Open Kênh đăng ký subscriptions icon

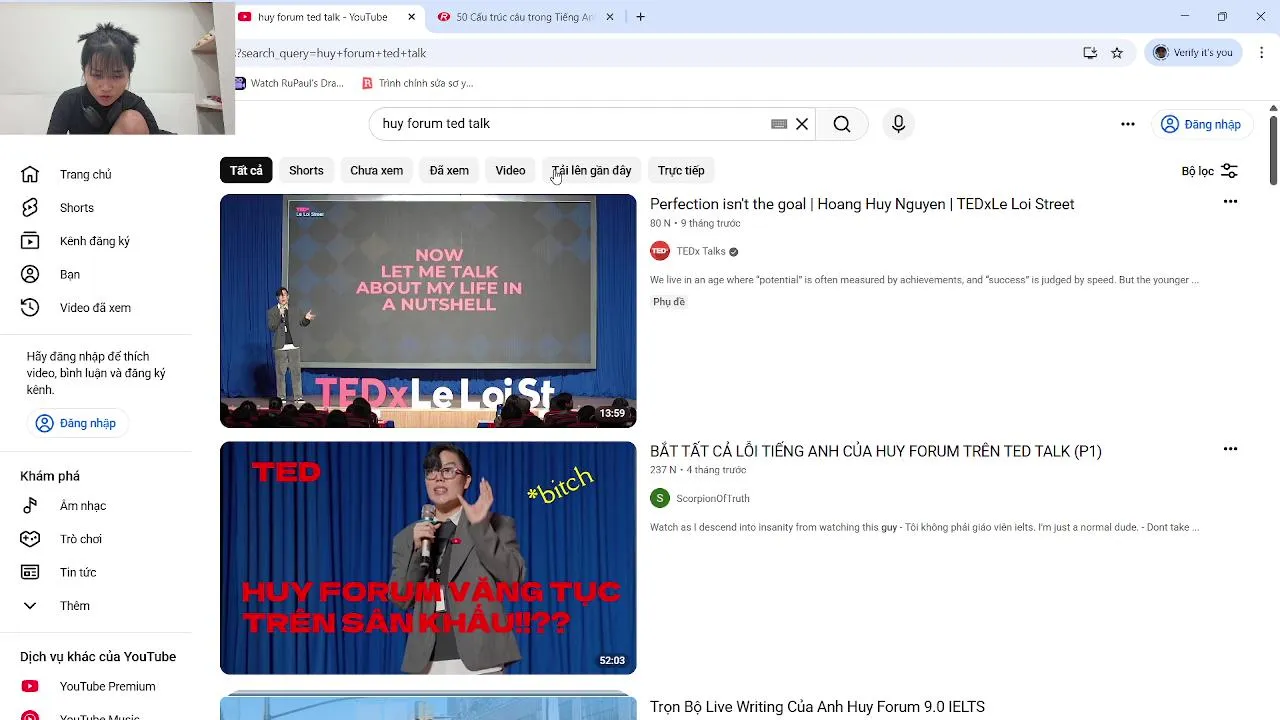coord(30,241)
